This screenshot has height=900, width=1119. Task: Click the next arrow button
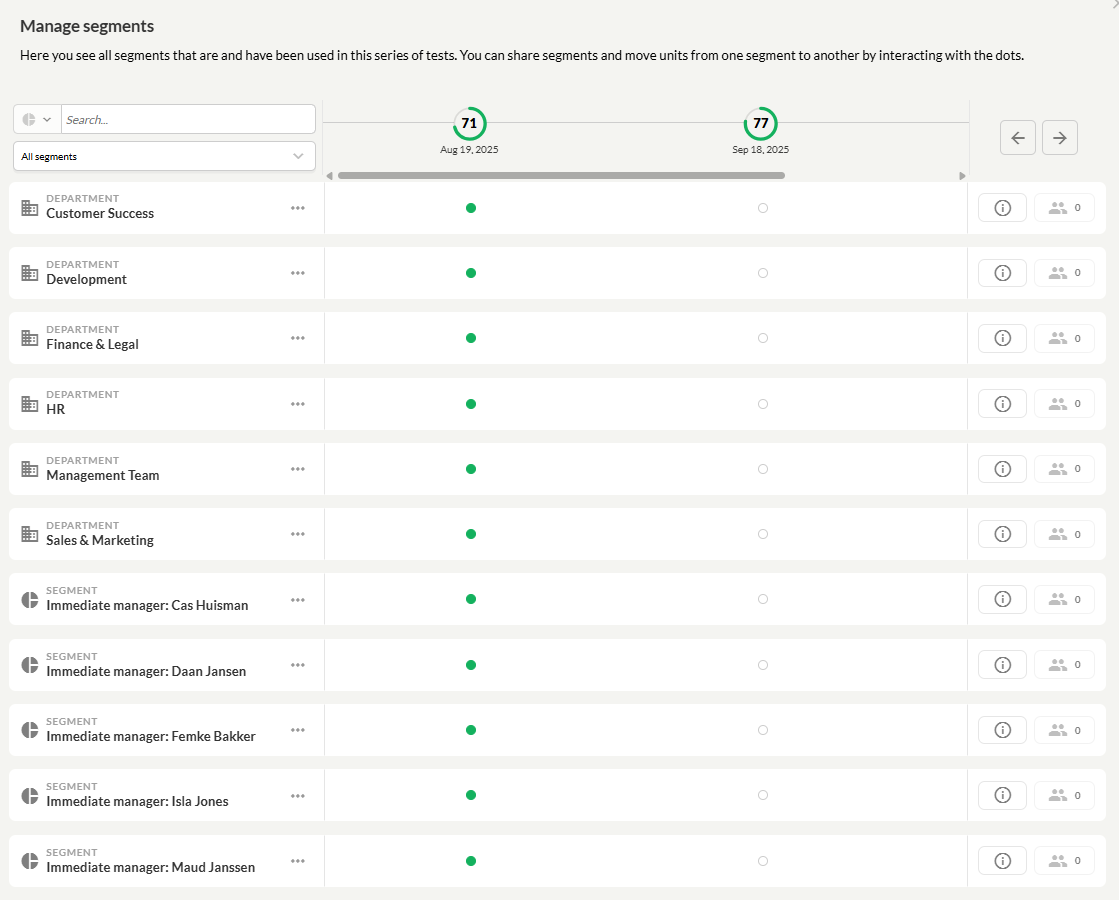pos(1059,138)
